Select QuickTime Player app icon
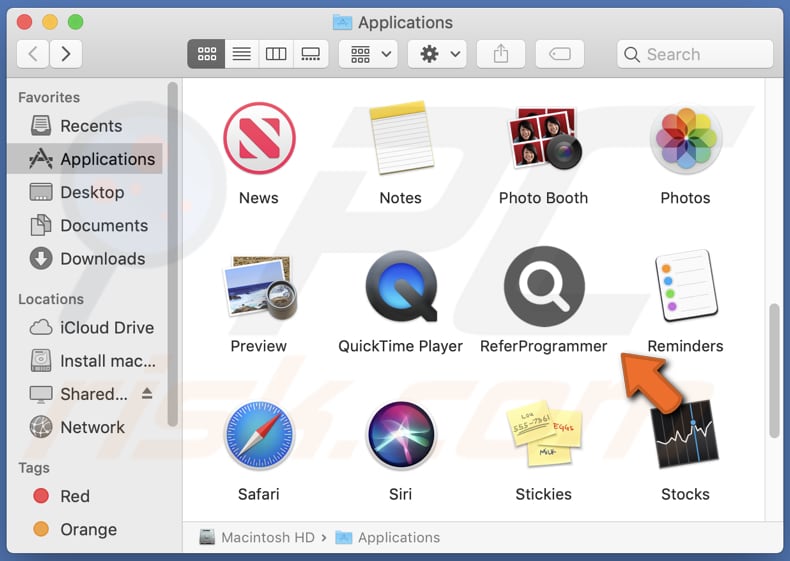The height and width of the screenshot is (561, 790). (401, 286)
